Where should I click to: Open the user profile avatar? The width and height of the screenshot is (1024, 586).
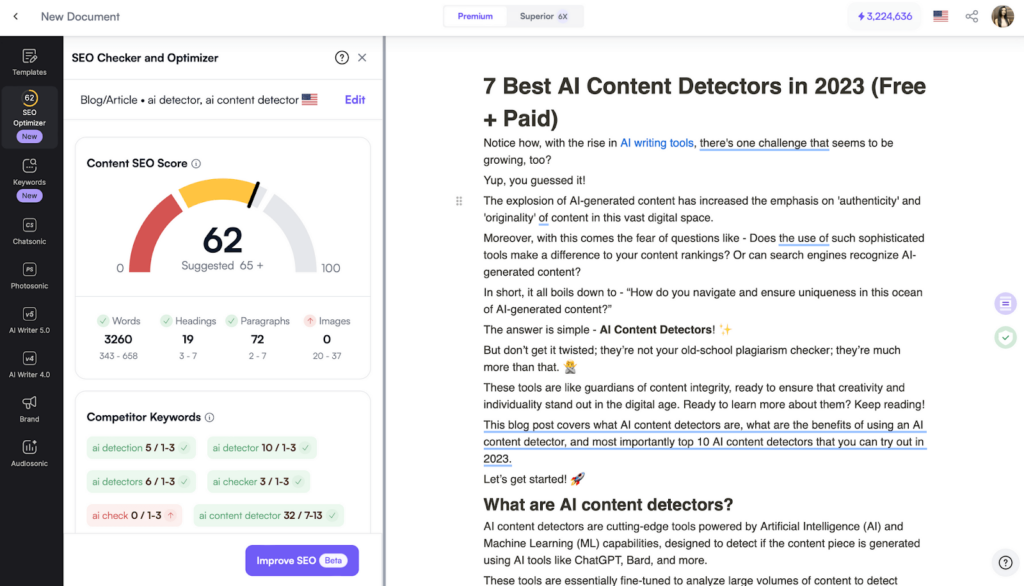[x=1002, y=16]
